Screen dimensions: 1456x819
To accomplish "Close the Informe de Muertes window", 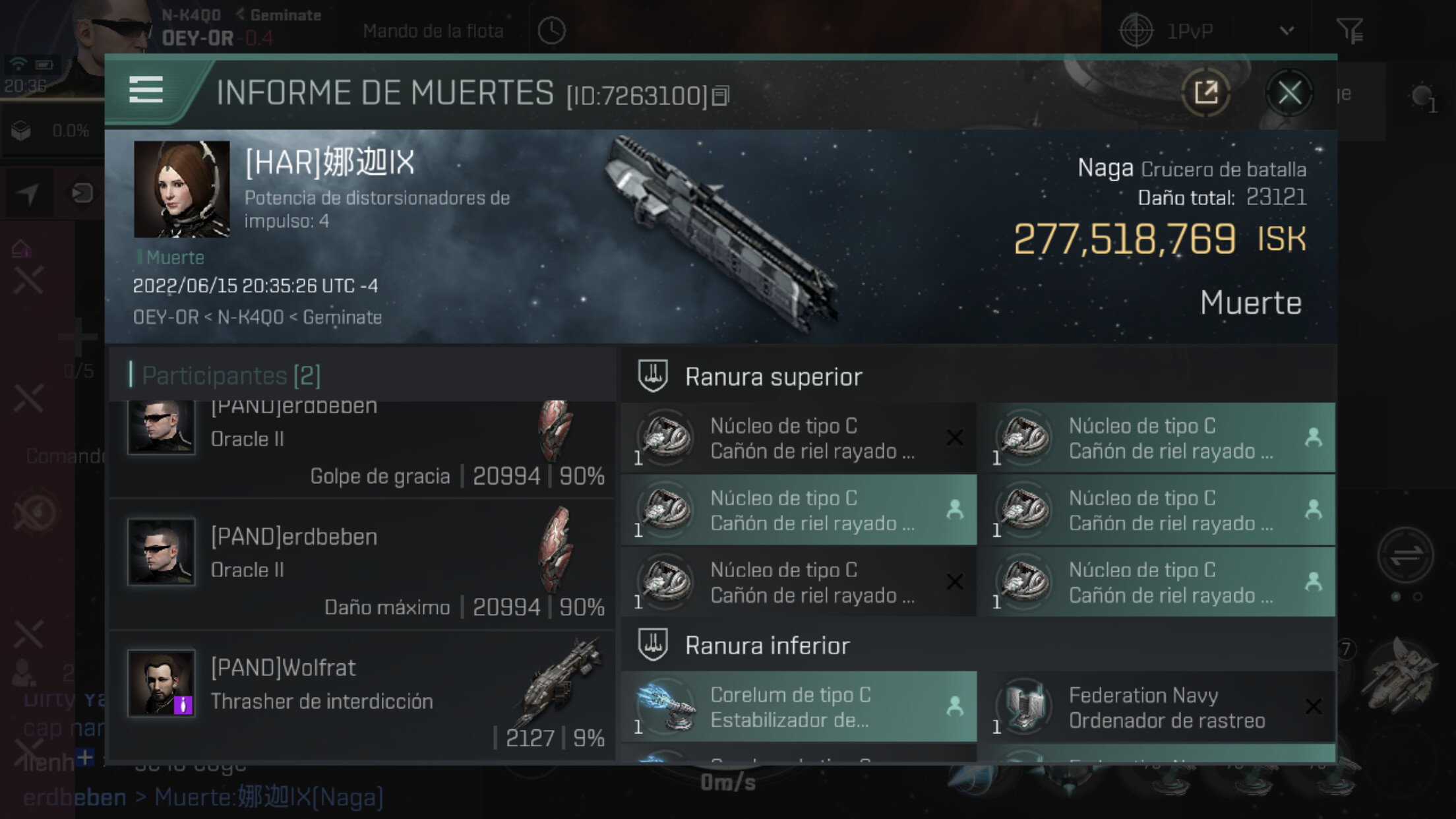I will pos(1289,93).
